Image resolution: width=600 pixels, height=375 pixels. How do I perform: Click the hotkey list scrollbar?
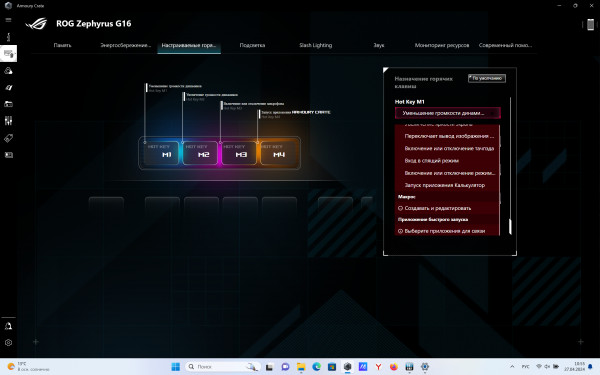coord(510,227)
